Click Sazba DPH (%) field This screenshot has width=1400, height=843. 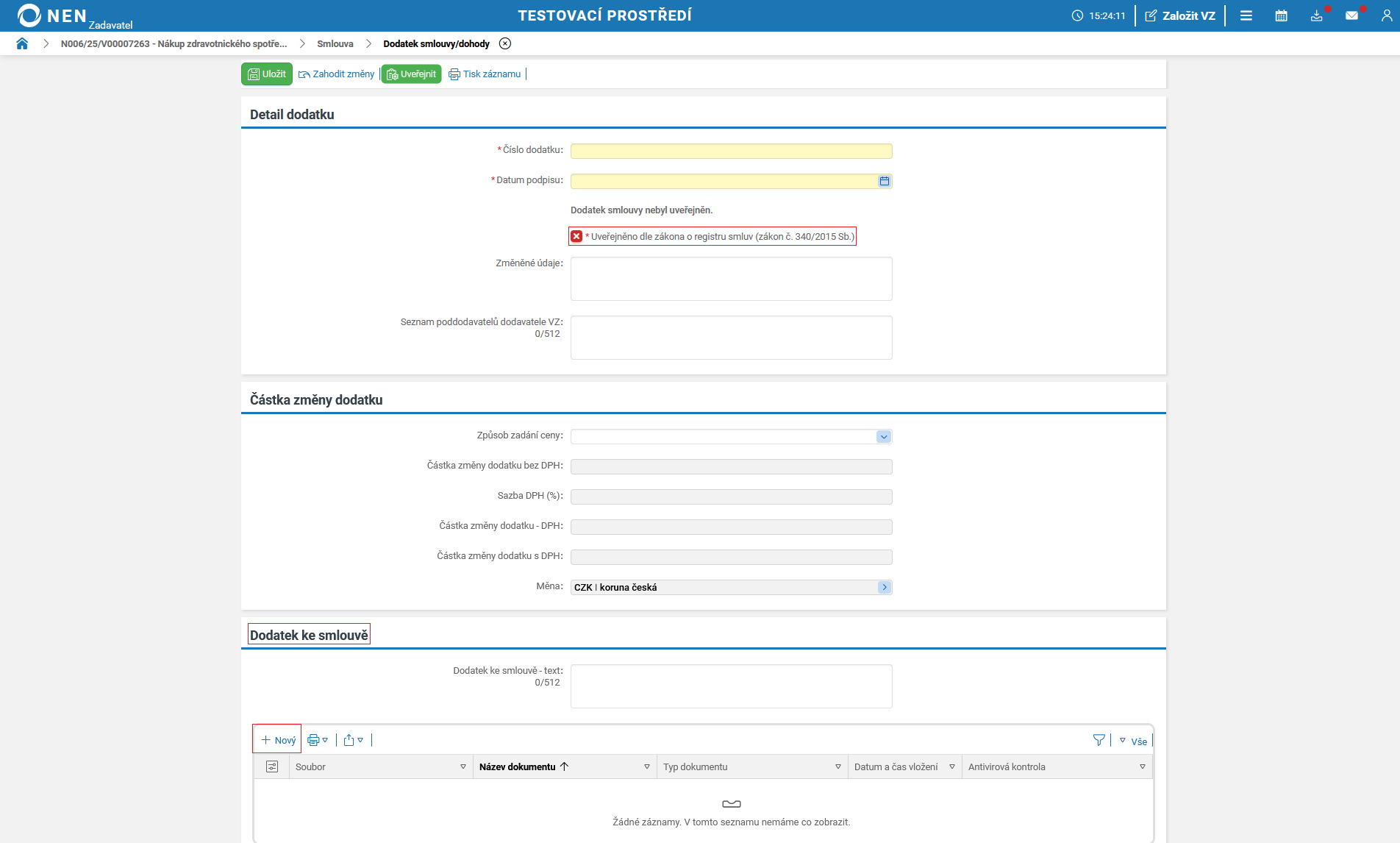[x=731, y=497]
